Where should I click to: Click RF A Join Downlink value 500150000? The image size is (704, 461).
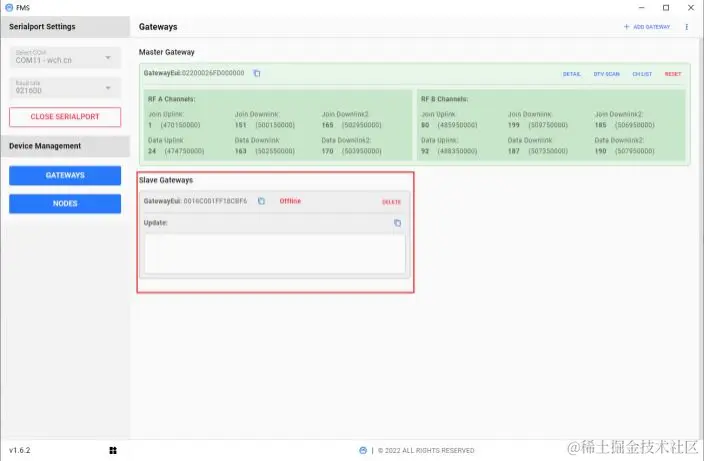click(x=275, y=125)
